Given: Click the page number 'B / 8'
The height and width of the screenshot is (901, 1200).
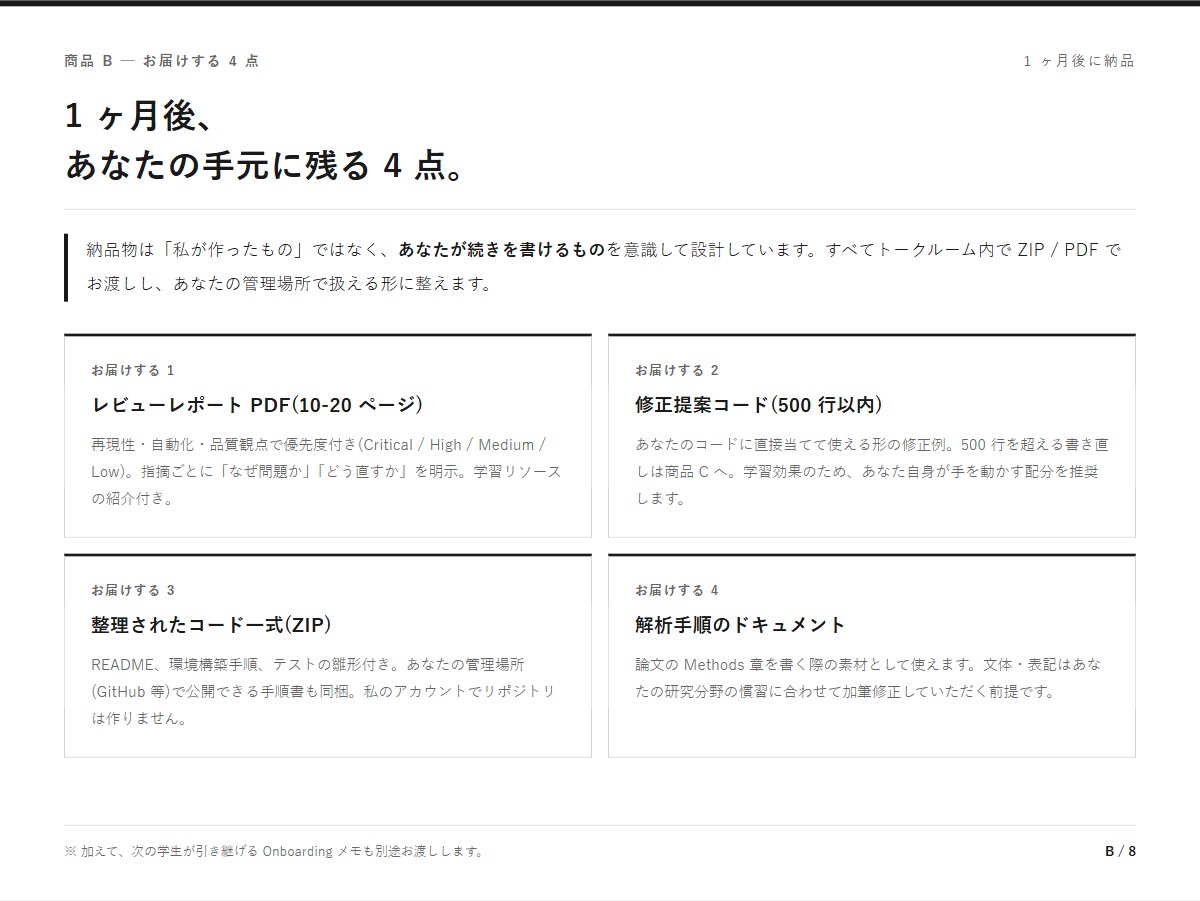Looking at the screenshot, I should [x=1120, y=852].
